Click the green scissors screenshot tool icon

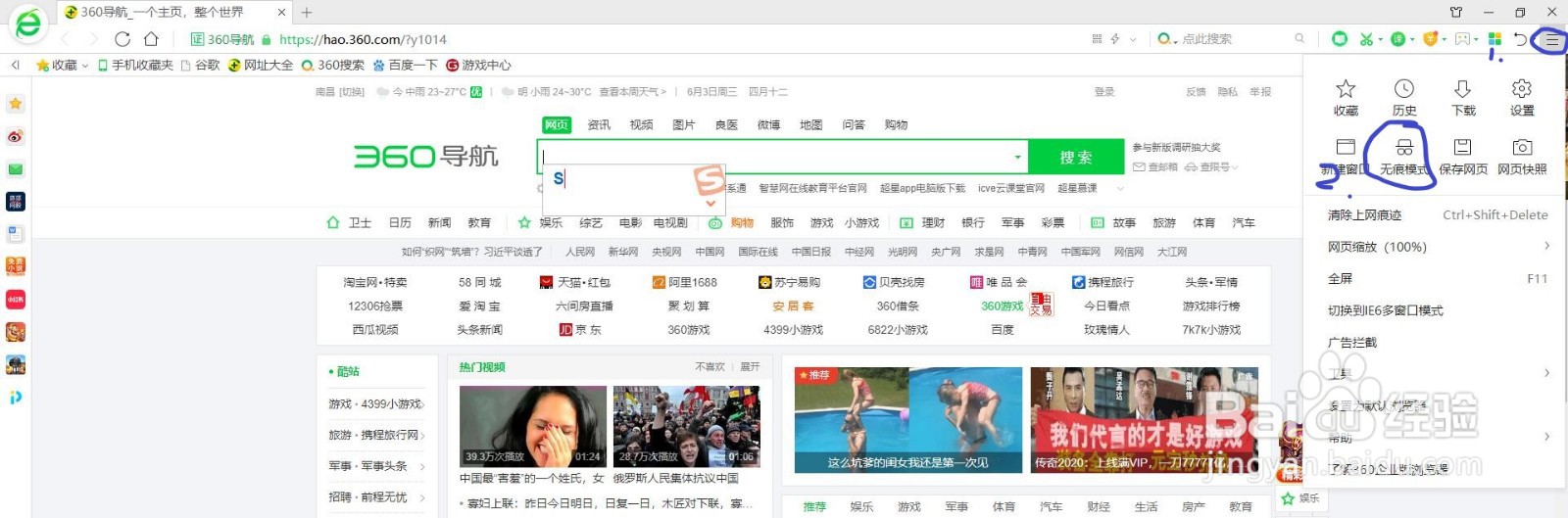[1366, 39]
